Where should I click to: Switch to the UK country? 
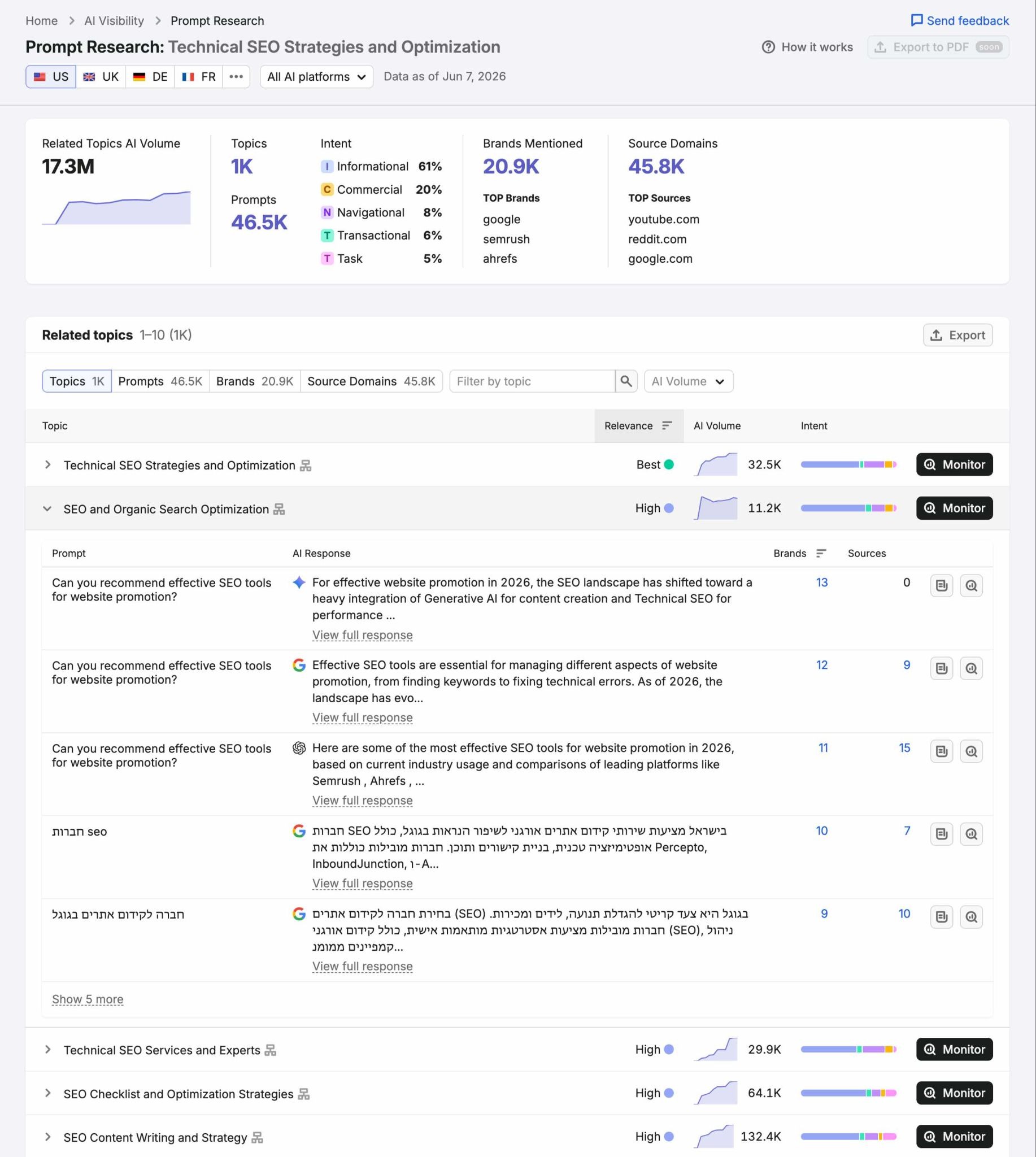pyautogui.click(x=101, y=76)
